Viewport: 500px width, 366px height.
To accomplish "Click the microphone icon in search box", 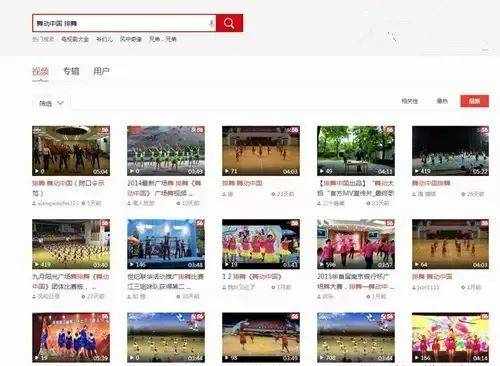I will pos(211,23).
